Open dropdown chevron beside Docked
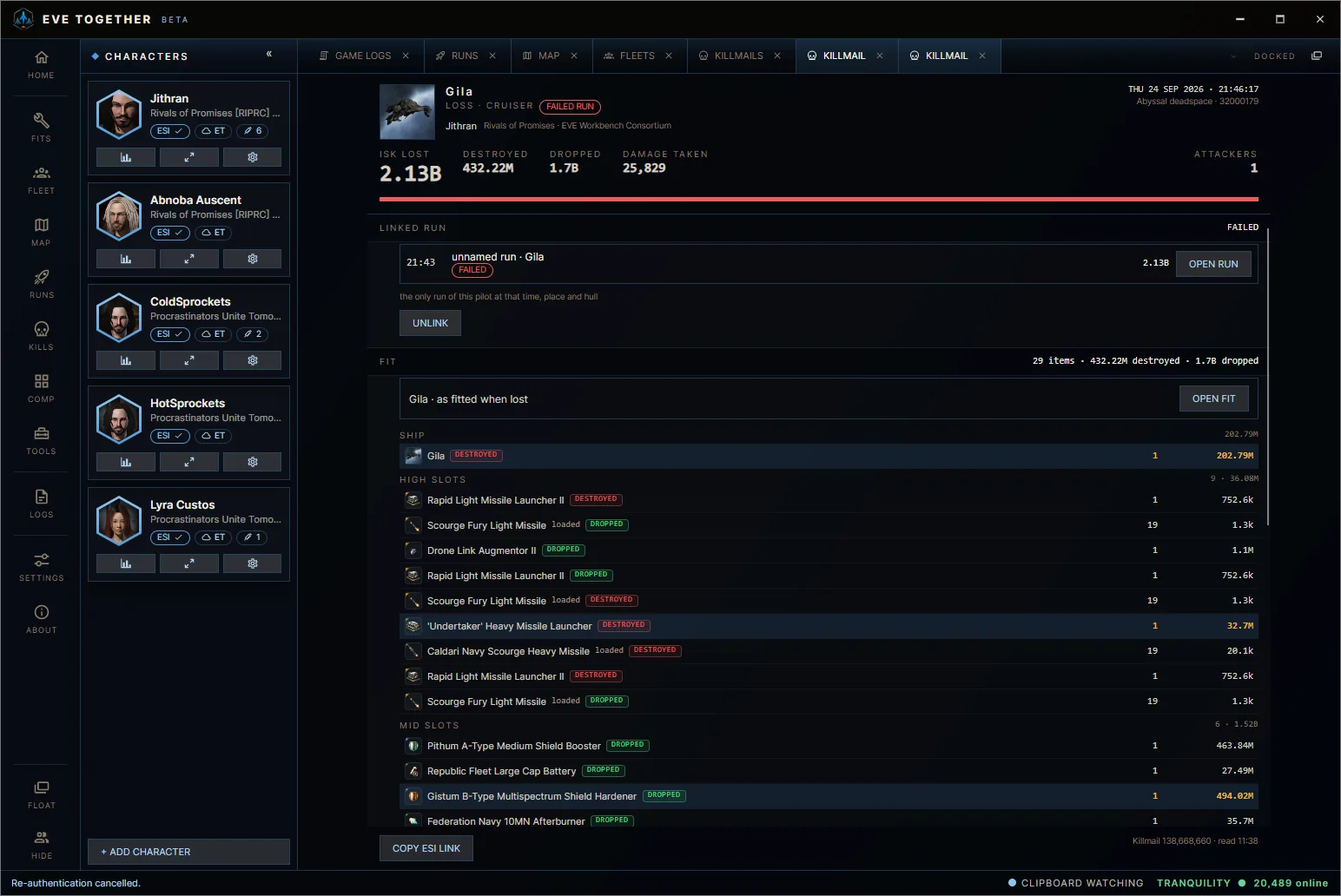Viewport: 1341px width, 896px height. (1233, 56)
